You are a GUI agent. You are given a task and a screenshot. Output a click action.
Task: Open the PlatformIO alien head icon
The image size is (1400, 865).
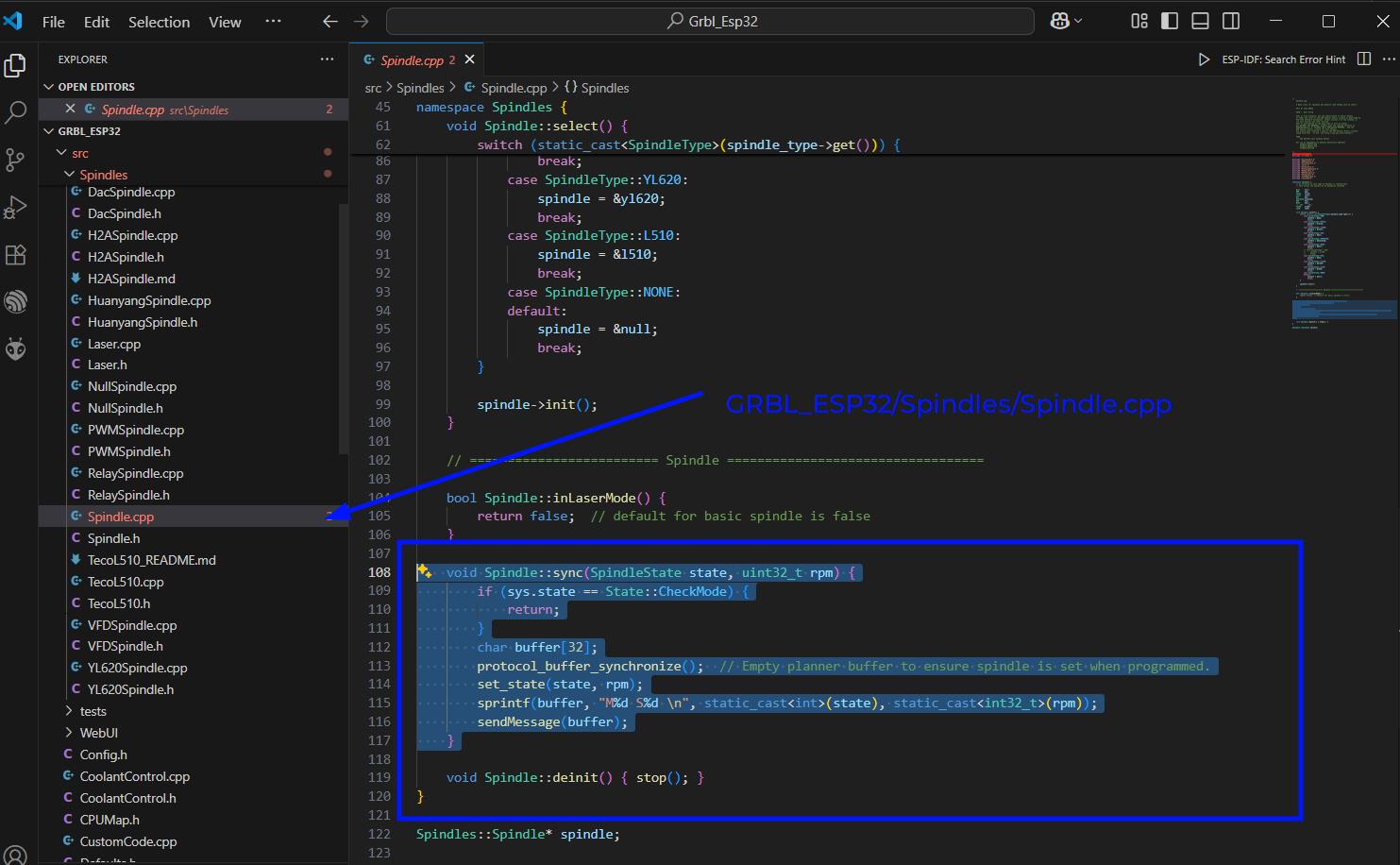15,349
